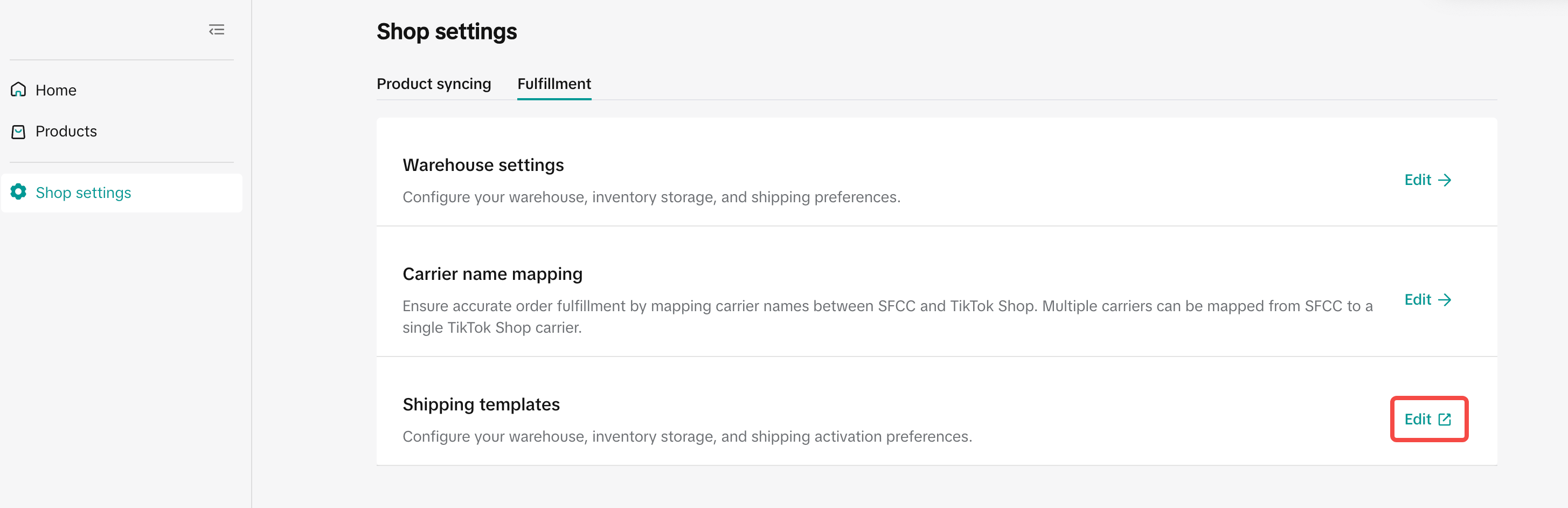
Task: Click the Products bag icon
Action: coord(19,132)
